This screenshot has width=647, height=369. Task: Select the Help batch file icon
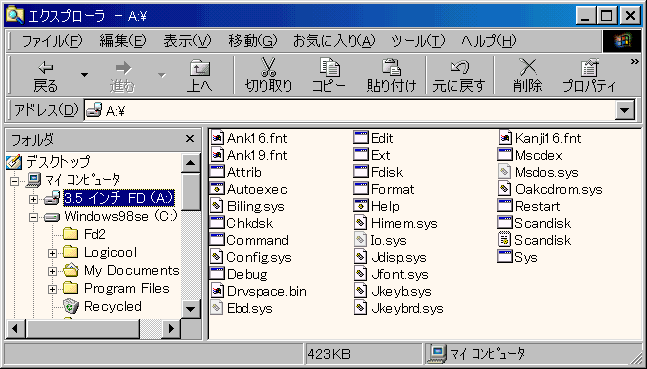pyautogui.click(x=361, y=206)
